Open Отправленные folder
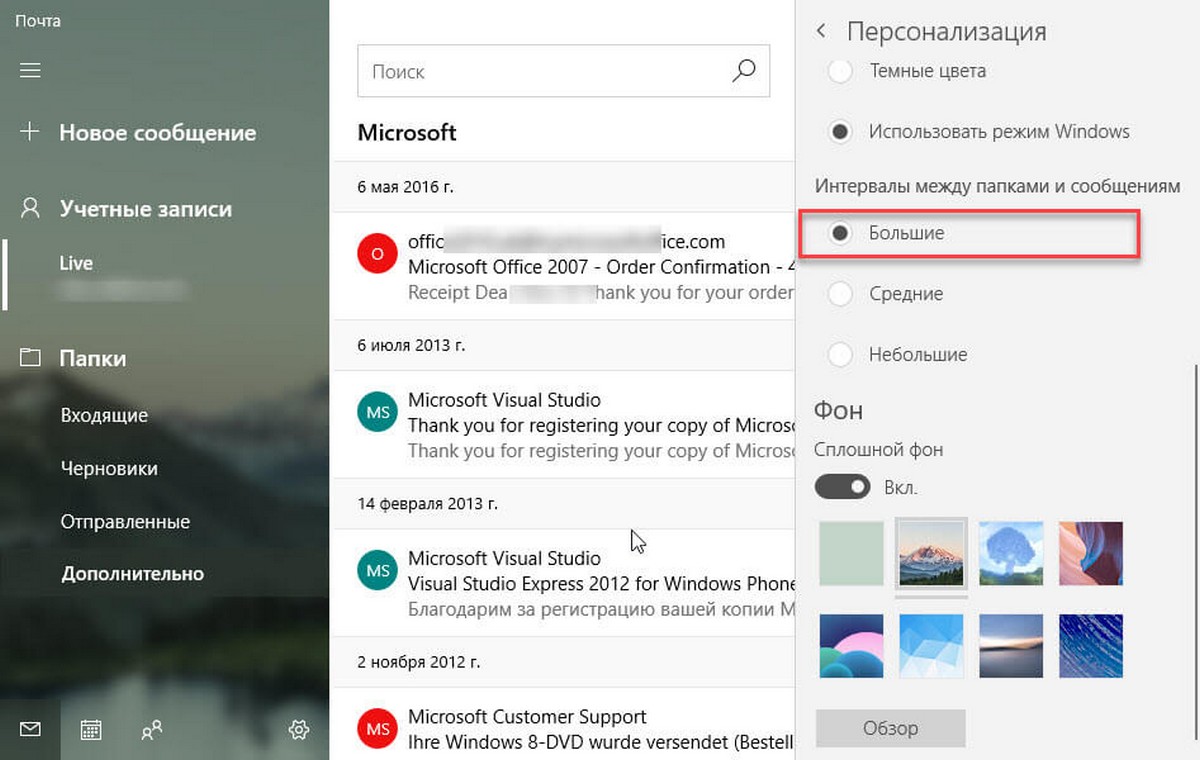Image resolution: width=1200 pixels, height=760 pixels. point(125,521)
